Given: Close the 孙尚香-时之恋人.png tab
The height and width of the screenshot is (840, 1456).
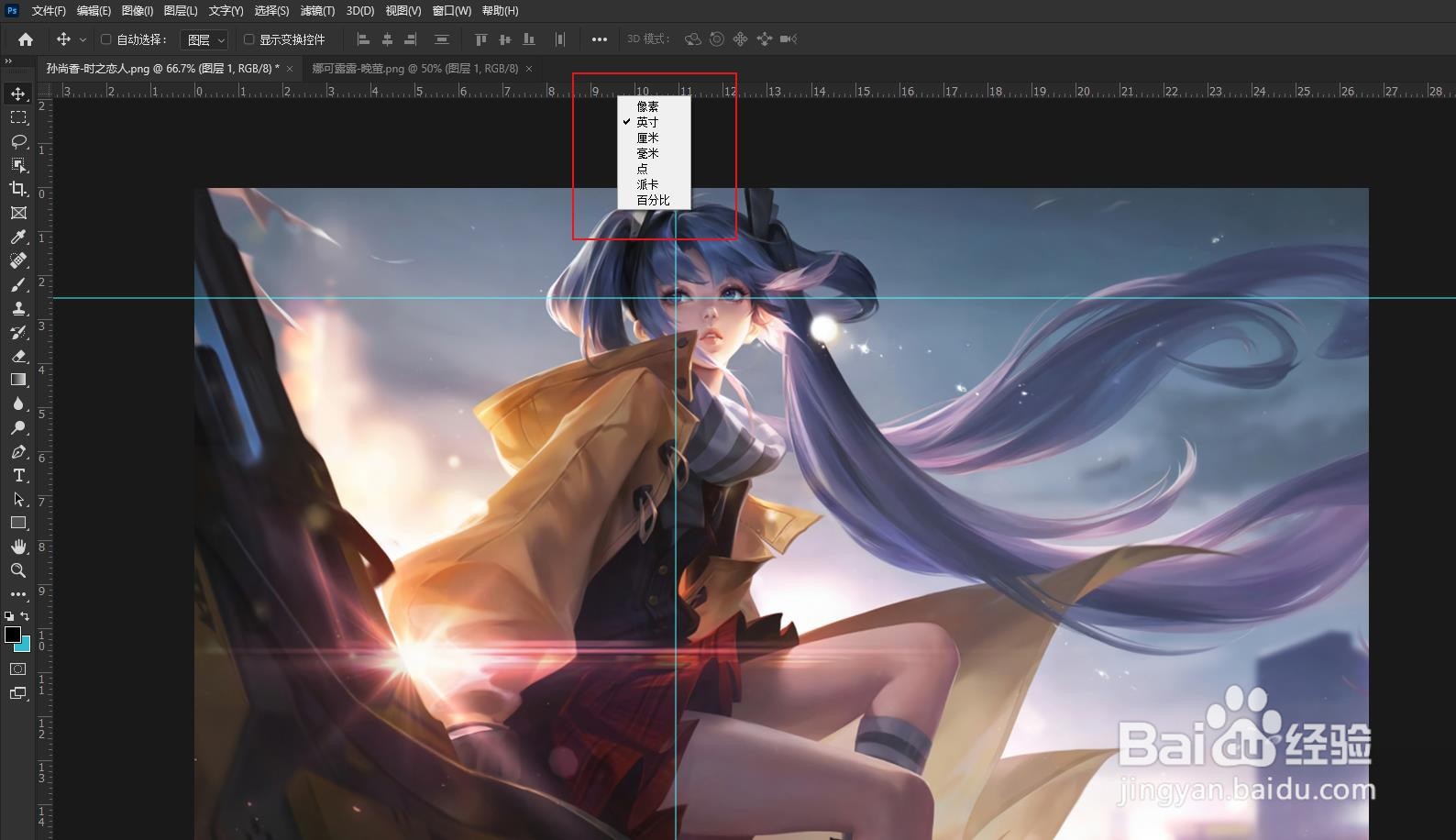Looking at the screenshot, I should (291, 69).
